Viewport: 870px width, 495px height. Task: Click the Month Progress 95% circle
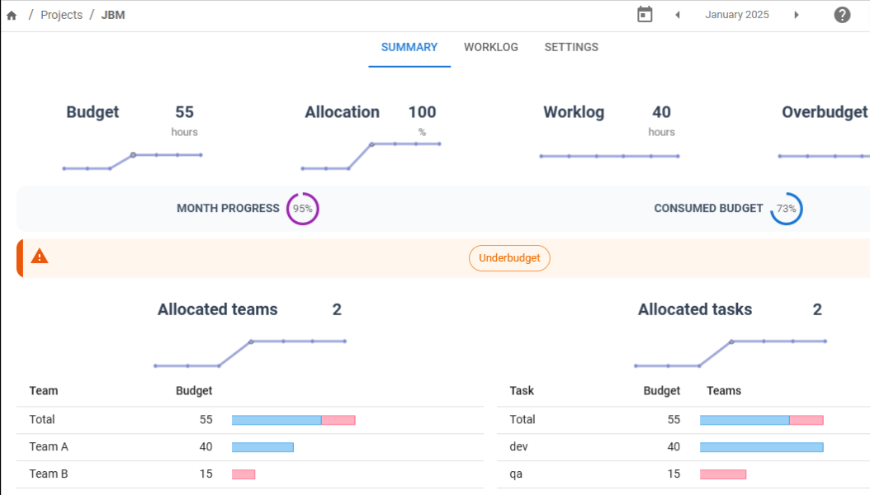click(x=302, y=209)
